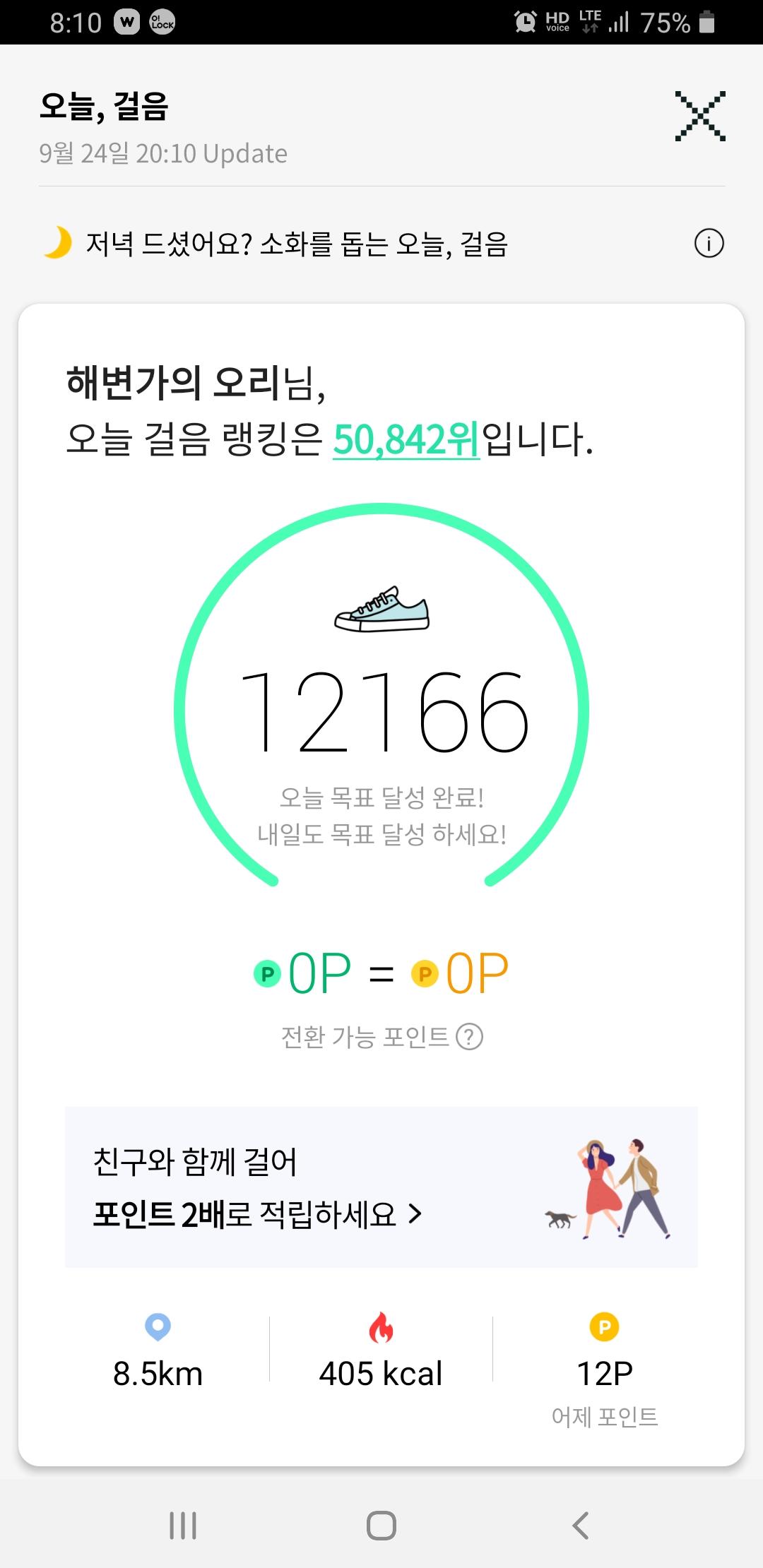Tap the crescent moon icon

coord(58,243)
